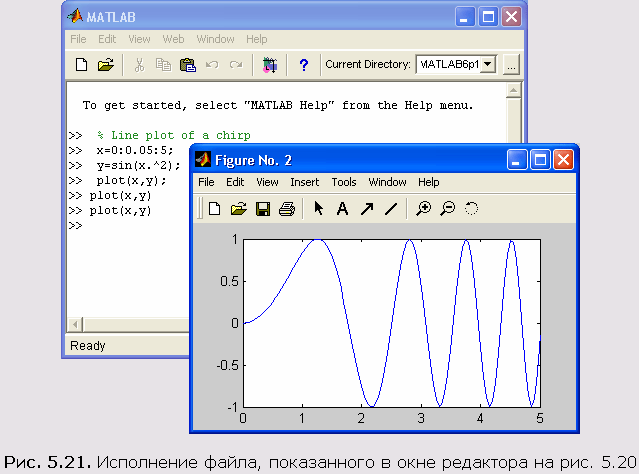Click the Redo arrow in MATLAB toolbar
Image resolution: width=639 pixels, height=474 pixels.
pos(236,64)
